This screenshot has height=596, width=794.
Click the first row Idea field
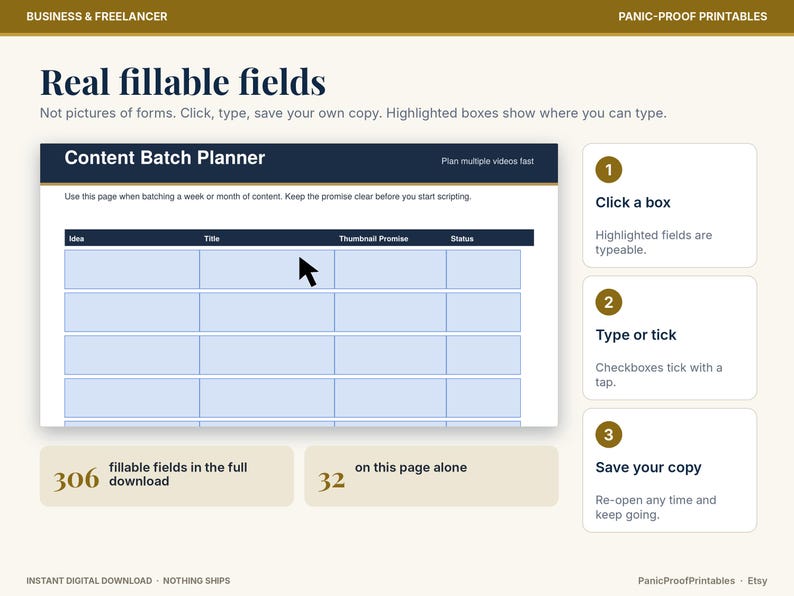click(x=132, y=269)
